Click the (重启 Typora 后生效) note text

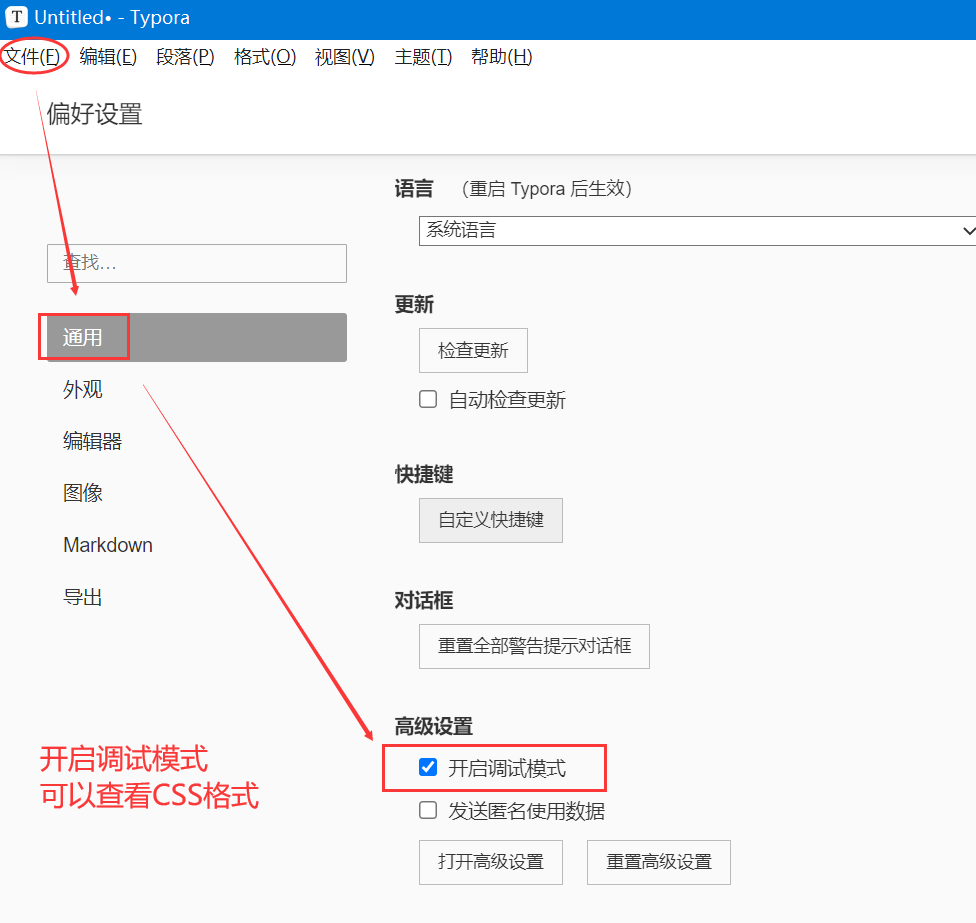[547, 189]
